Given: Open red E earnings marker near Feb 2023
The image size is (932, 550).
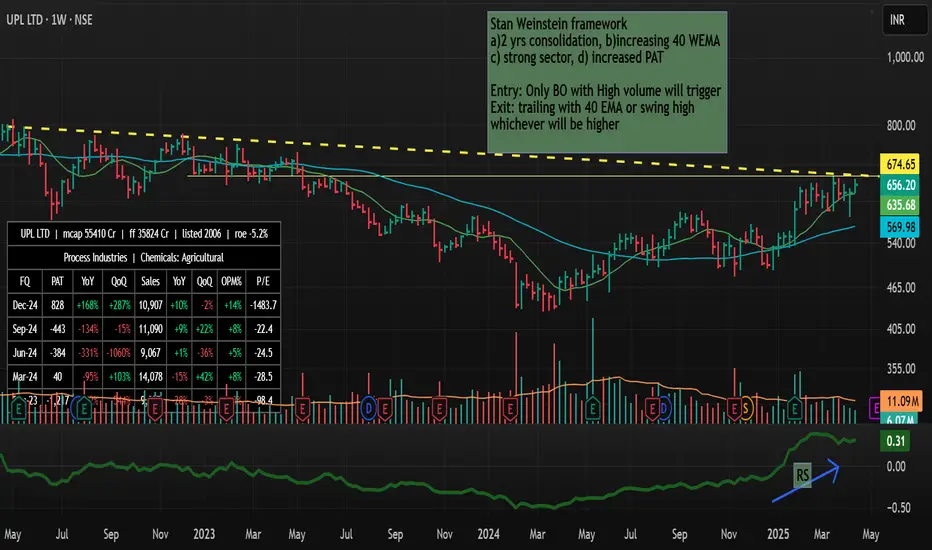Looking at the screenshot, I should pos(226,408).
